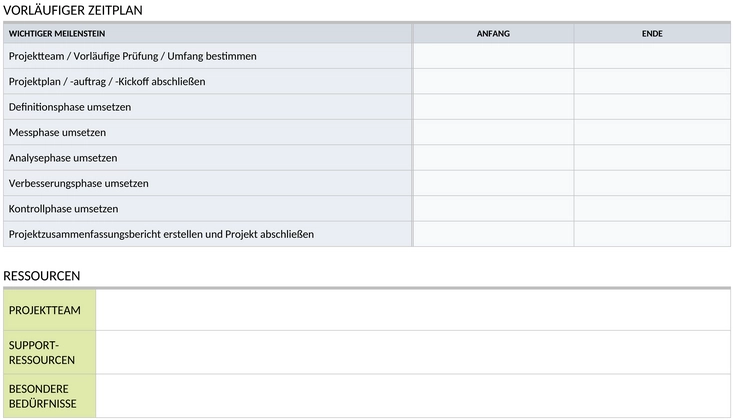Click the empty field next to BESONDERE BEDÜRFNISSE

(x=413, y=396)
